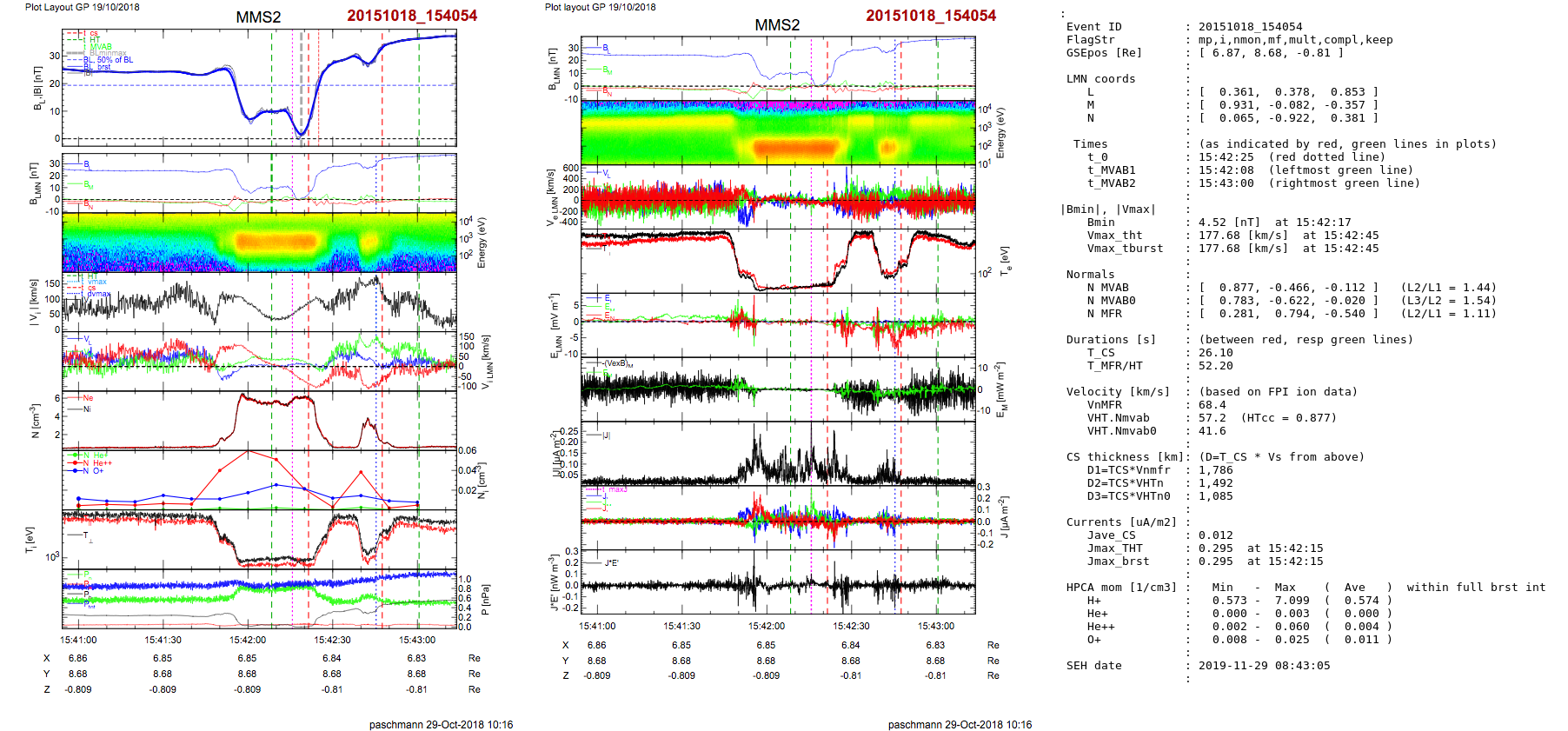Click the 'GSEpos [Re]' label
Viewport: 1568px width, 731px height.
1104,53
